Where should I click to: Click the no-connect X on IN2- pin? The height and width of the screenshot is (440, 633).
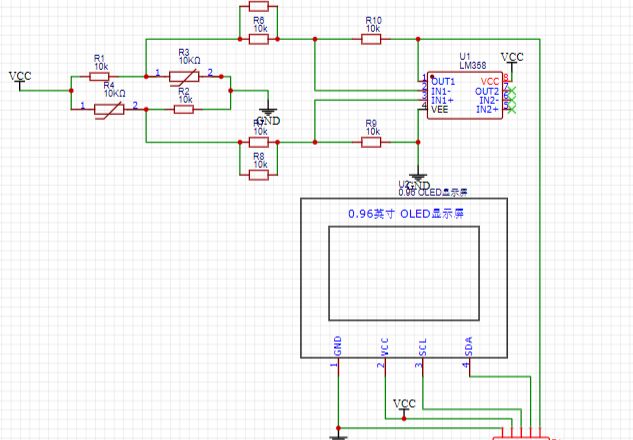(512, 100)
